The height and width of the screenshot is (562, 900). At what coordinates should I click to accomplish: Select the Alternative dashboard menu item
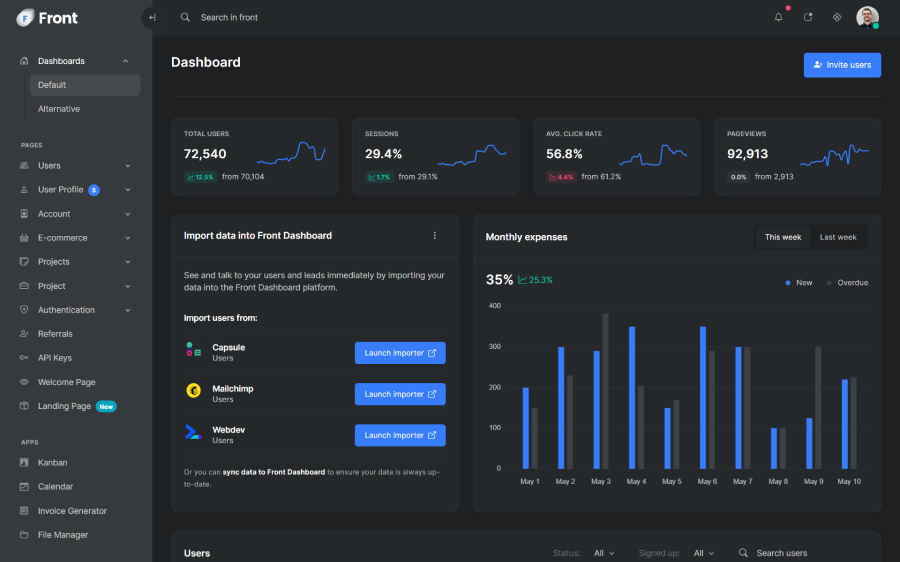pos(59,109)
